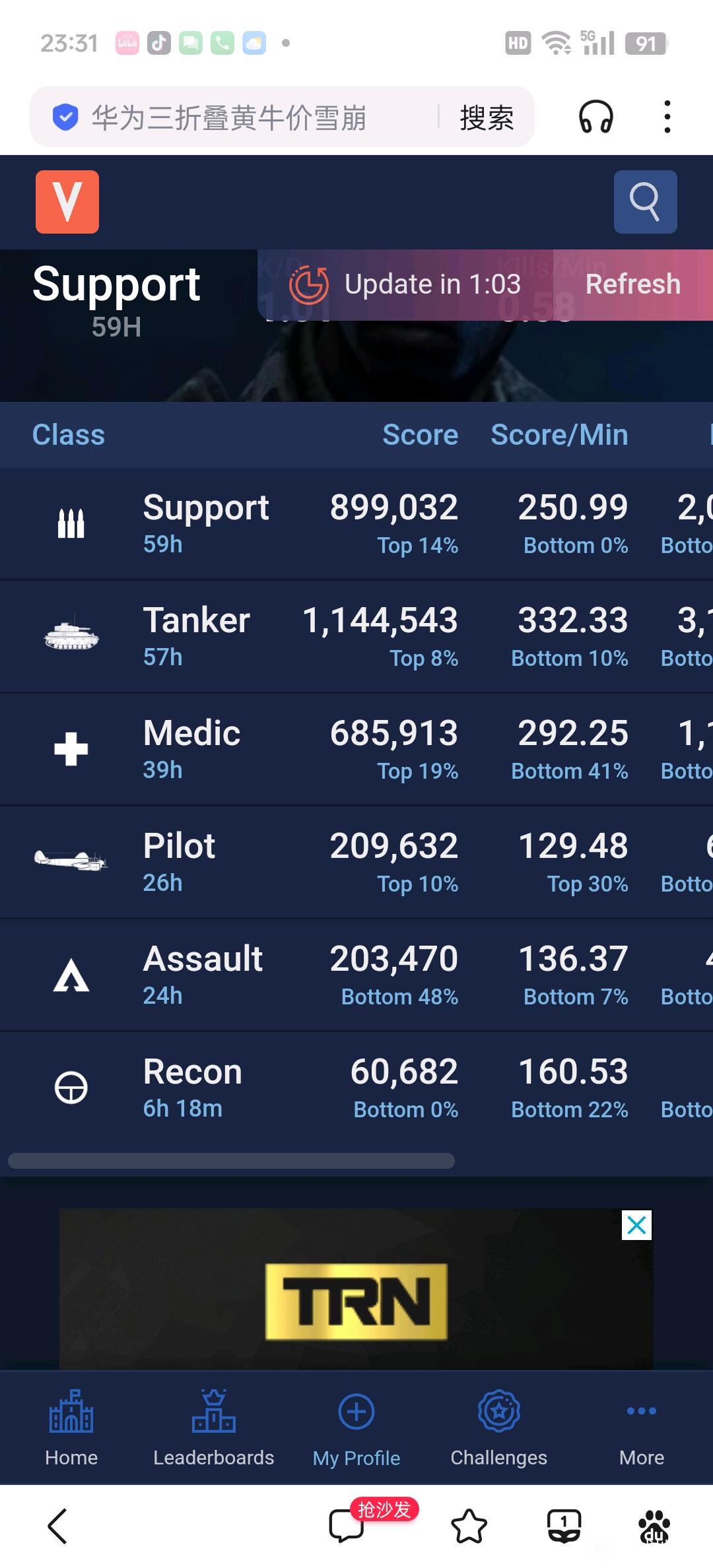Bookmark page with star icon
The height and width of the screenshot is (1568, 713).
coord(469,1526)
